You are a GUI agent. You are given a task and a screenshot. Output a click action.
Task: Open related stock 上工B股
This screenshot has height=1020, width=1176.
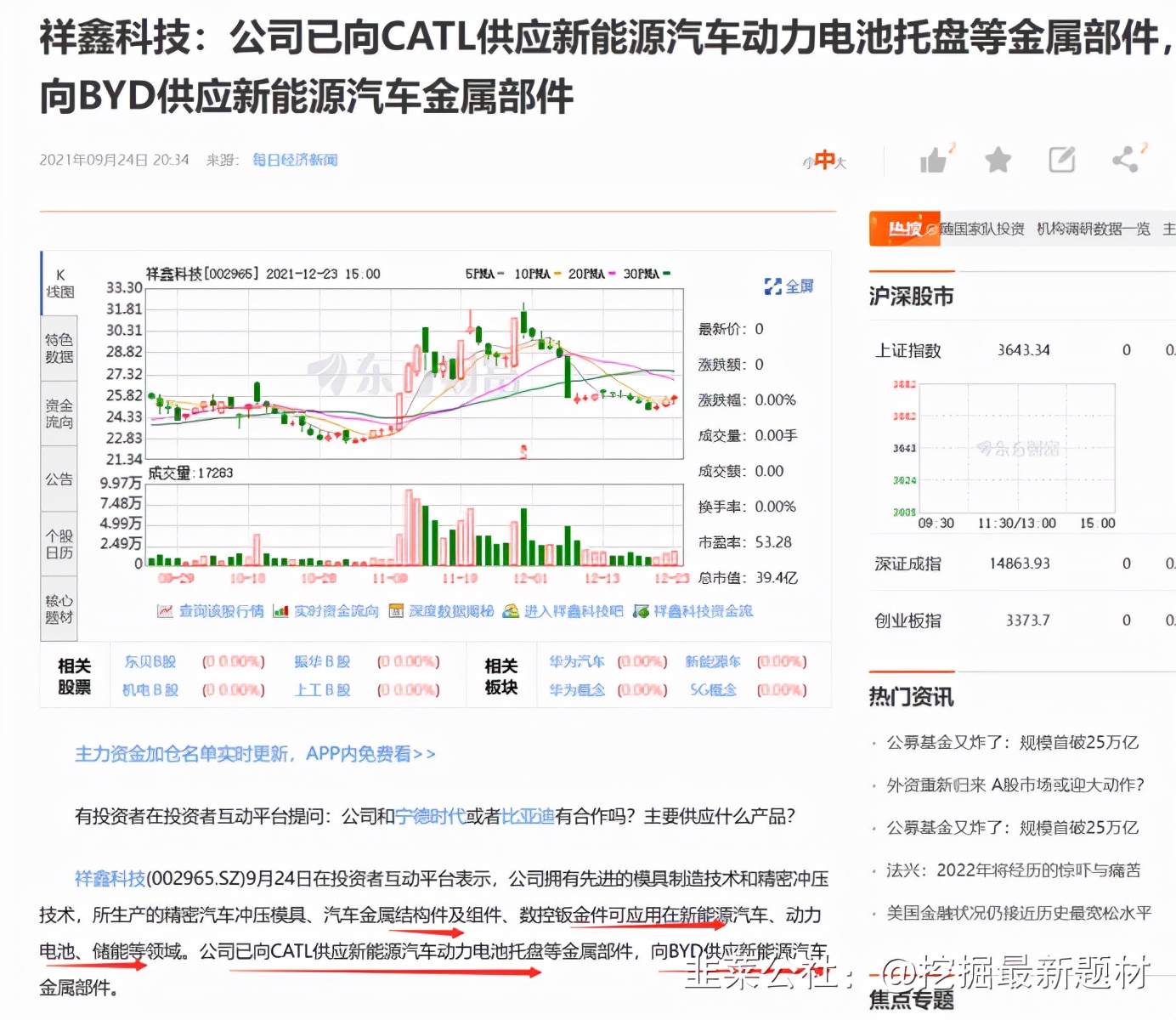tap(322, 690)
